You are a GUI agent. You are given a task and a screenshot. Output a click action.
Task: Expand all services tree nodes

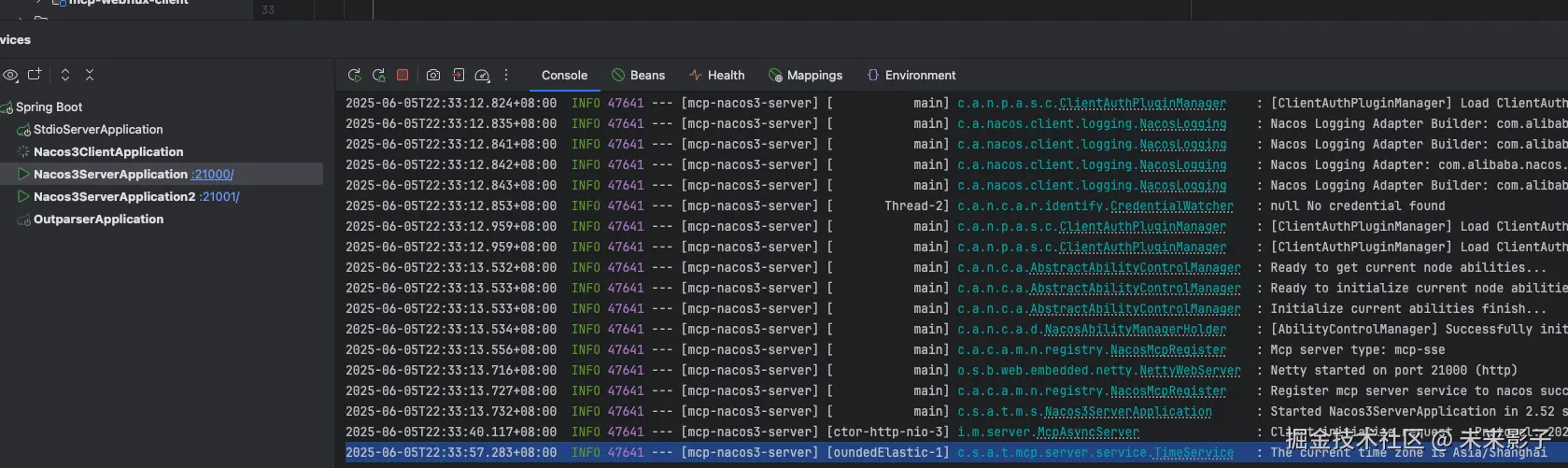pos(65,75)
